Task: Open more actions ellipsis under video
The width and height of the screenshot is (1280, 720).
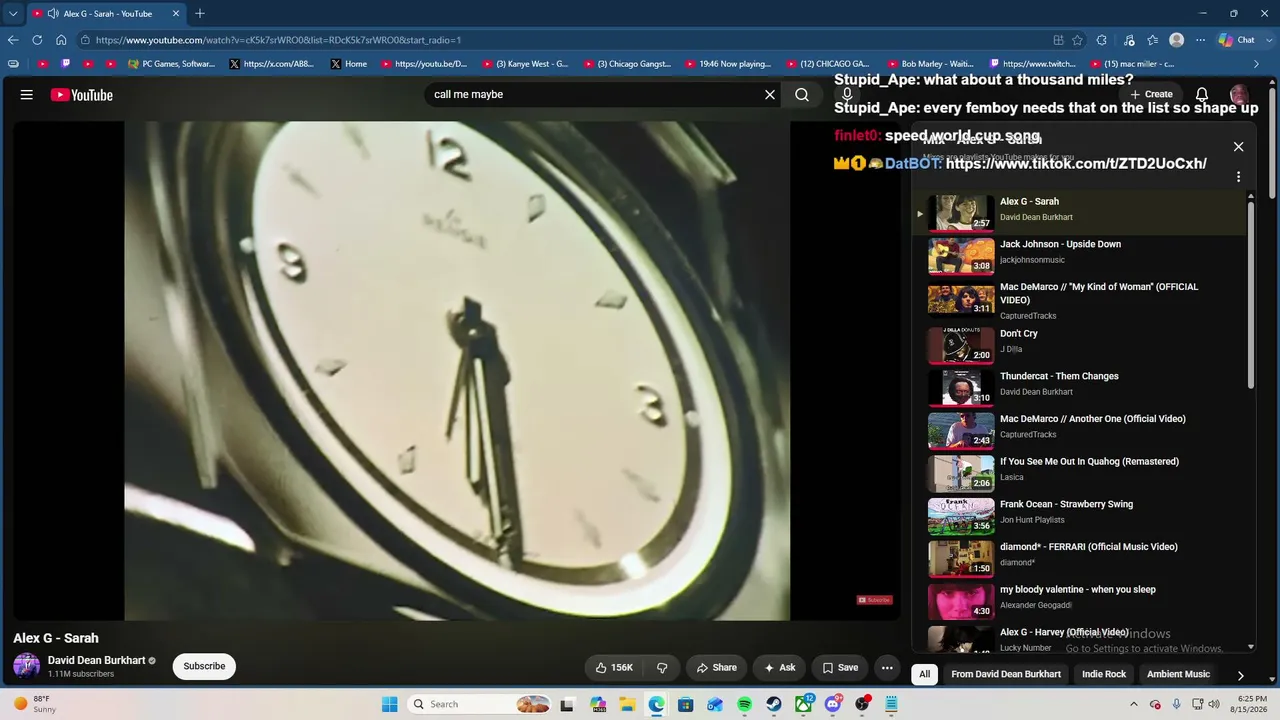Action: point(887,668)
